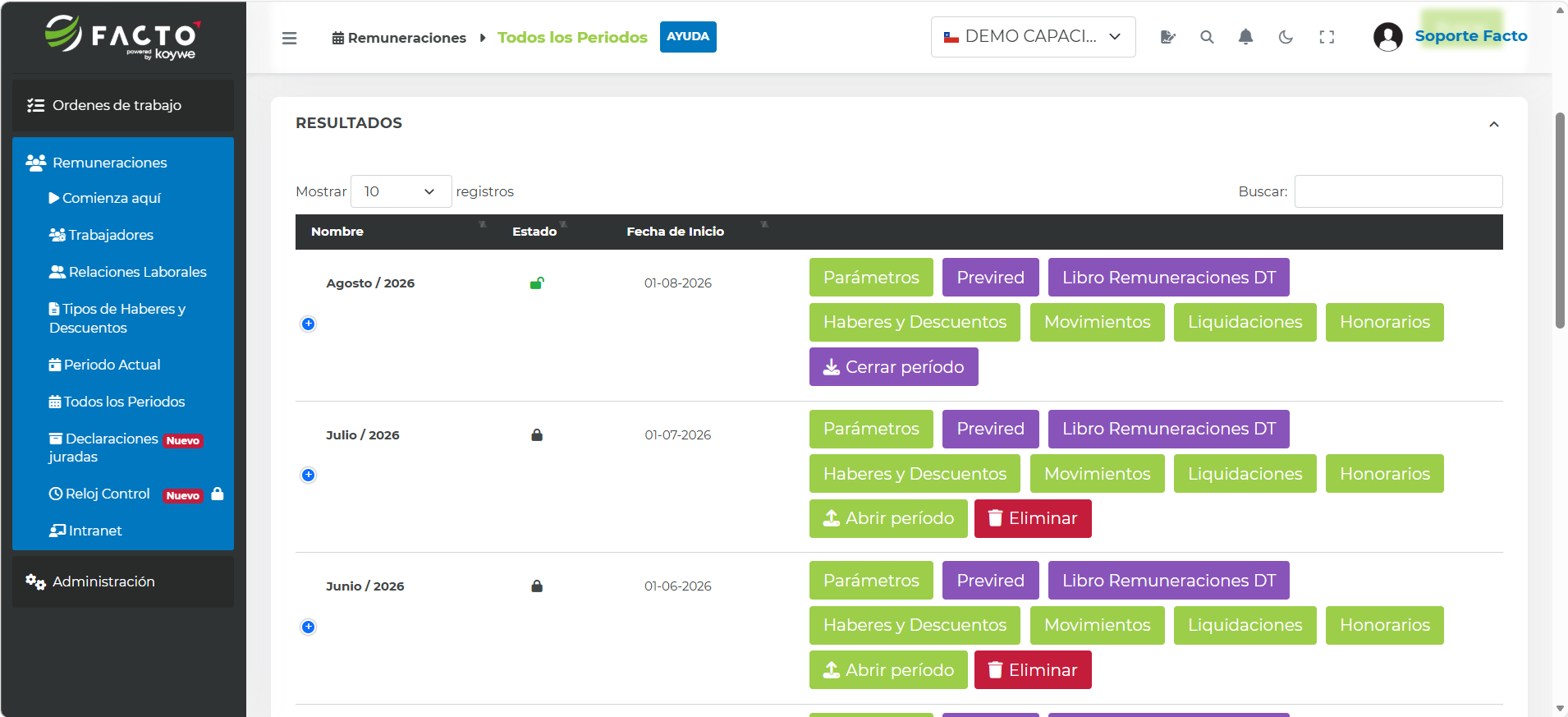Screen dimensions: 1568x717
Task: Open Libro Remuneraciones DT for Julio / 2026
Action: (1168, 429)
